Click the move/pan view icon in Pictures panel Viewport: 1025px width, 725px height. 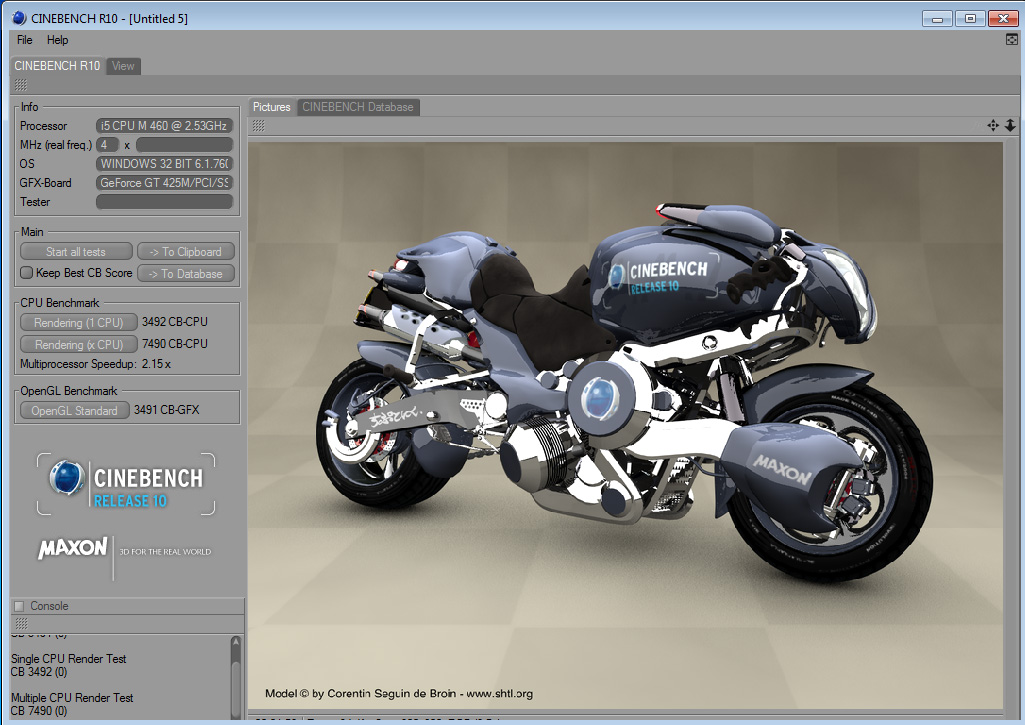click(993, 126)
